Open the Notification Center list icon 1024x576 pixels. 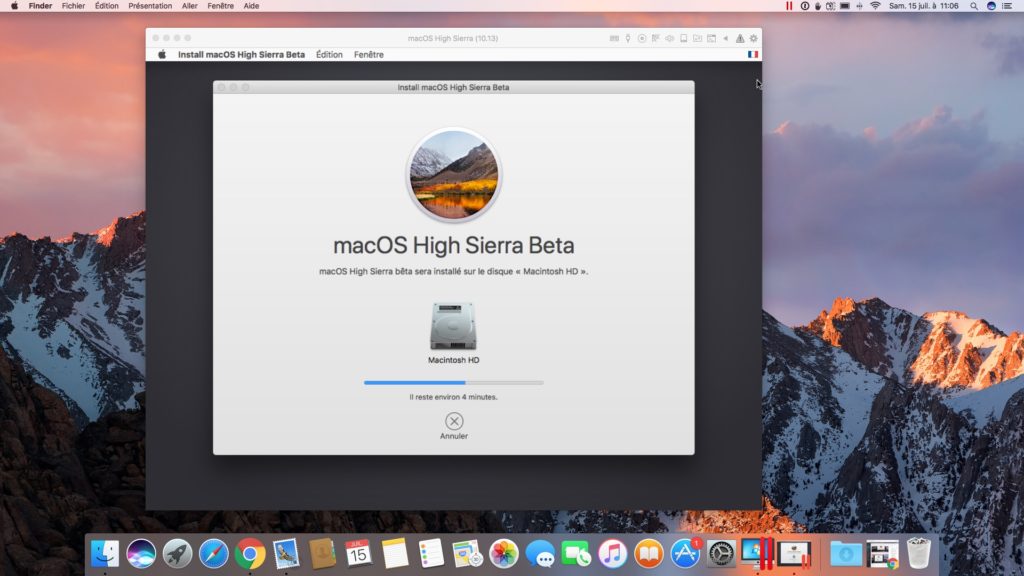point(1008,6)
